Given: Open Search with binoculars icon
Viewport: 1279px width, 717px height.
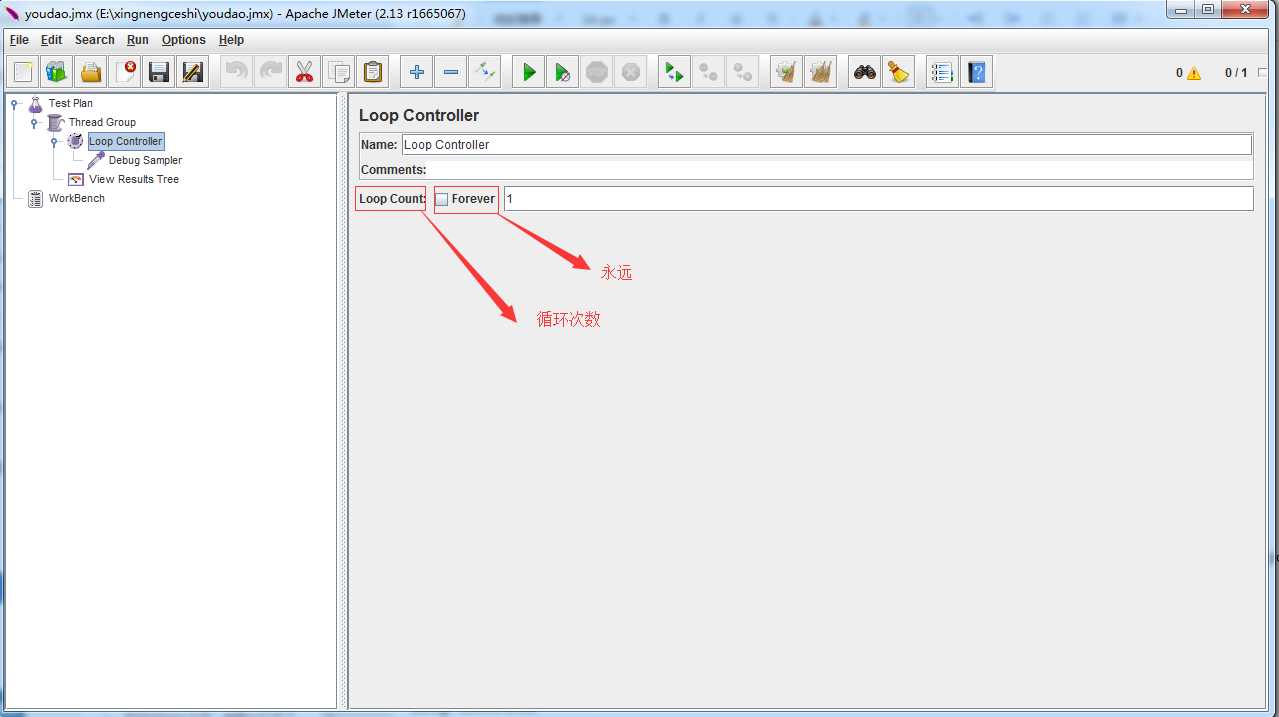Looking at the screenshot, I should click(x=865, y=72).
